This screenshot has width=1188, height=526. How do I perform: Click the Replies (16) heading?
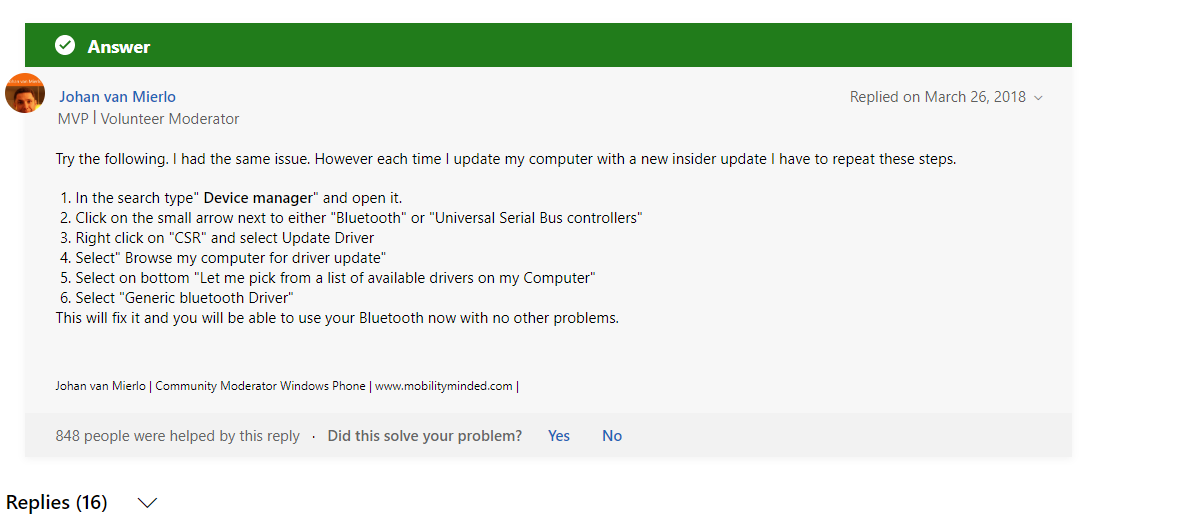coord(57,502)
